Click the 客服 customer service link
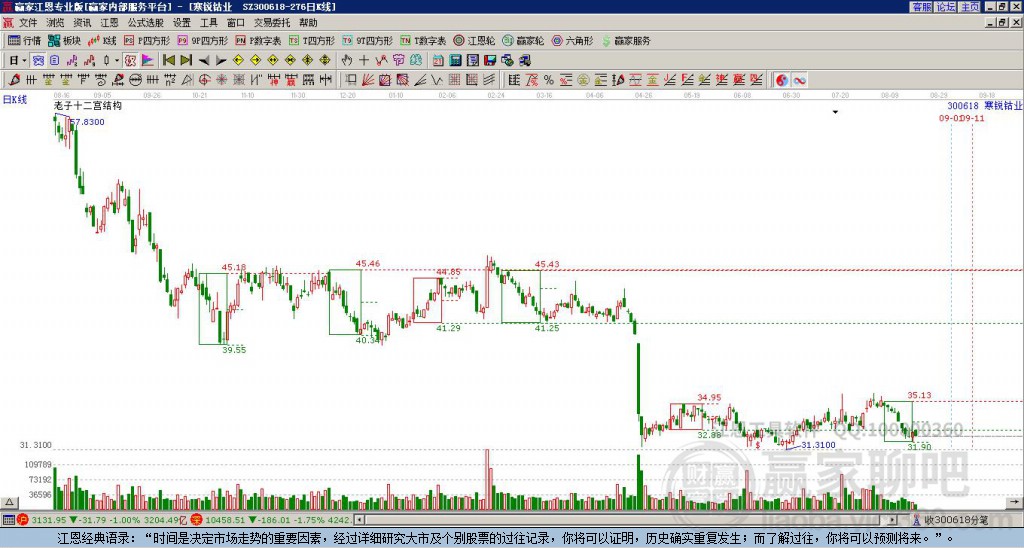 coord(920,7)
